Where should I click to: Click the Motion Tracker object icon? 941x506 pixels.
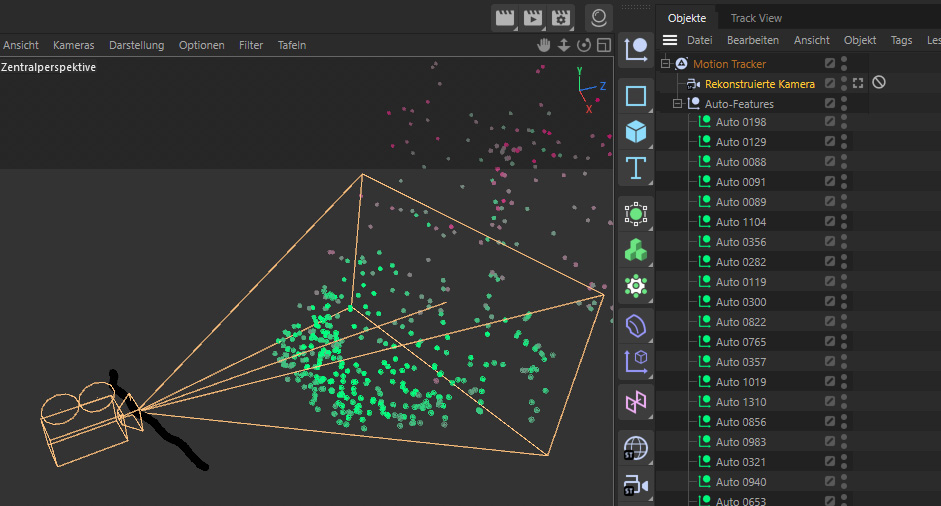pos(682,64)
